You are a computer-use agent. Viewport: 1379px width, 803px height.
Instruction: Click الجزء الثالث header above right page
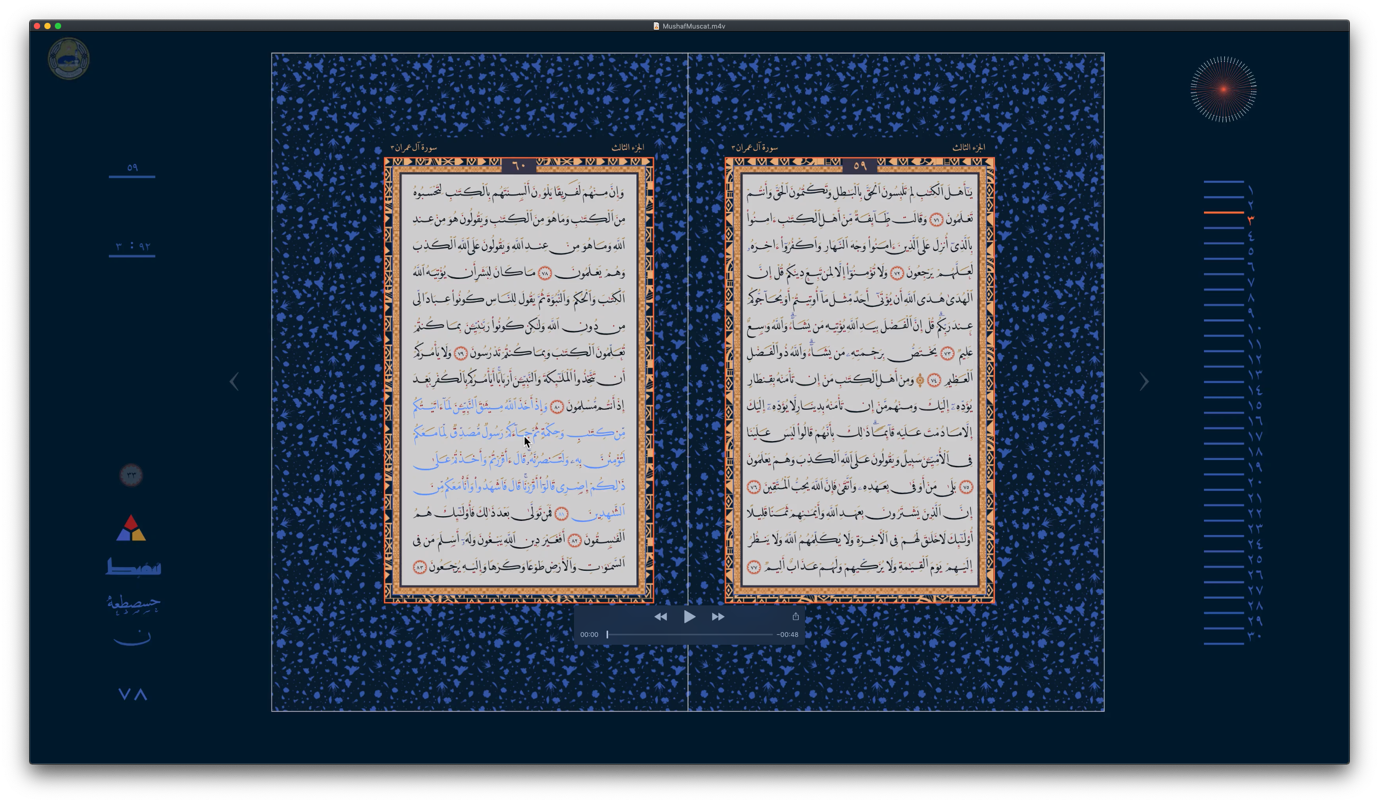[969, 148]
